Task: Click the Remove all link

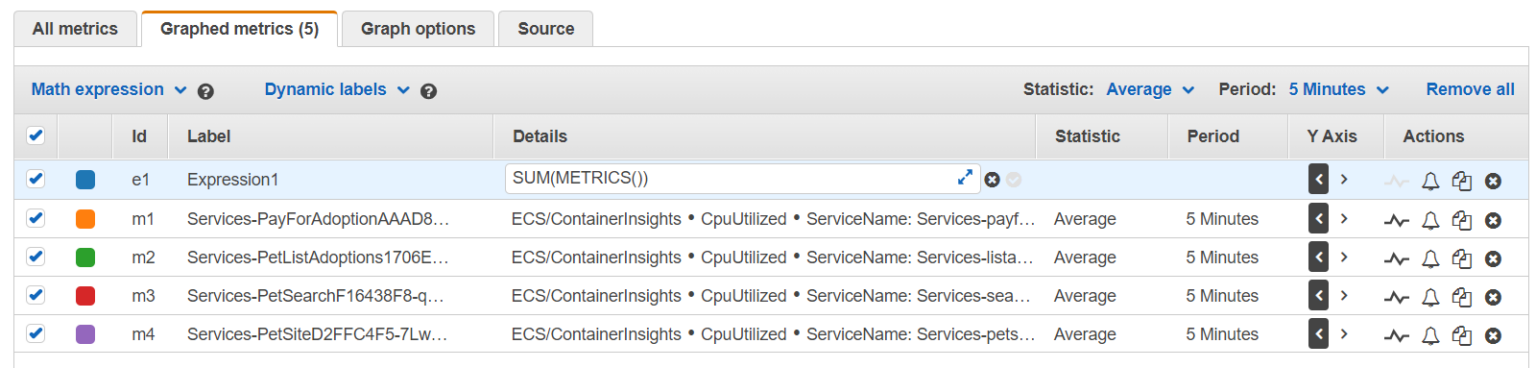Action: click(1470, 89)
